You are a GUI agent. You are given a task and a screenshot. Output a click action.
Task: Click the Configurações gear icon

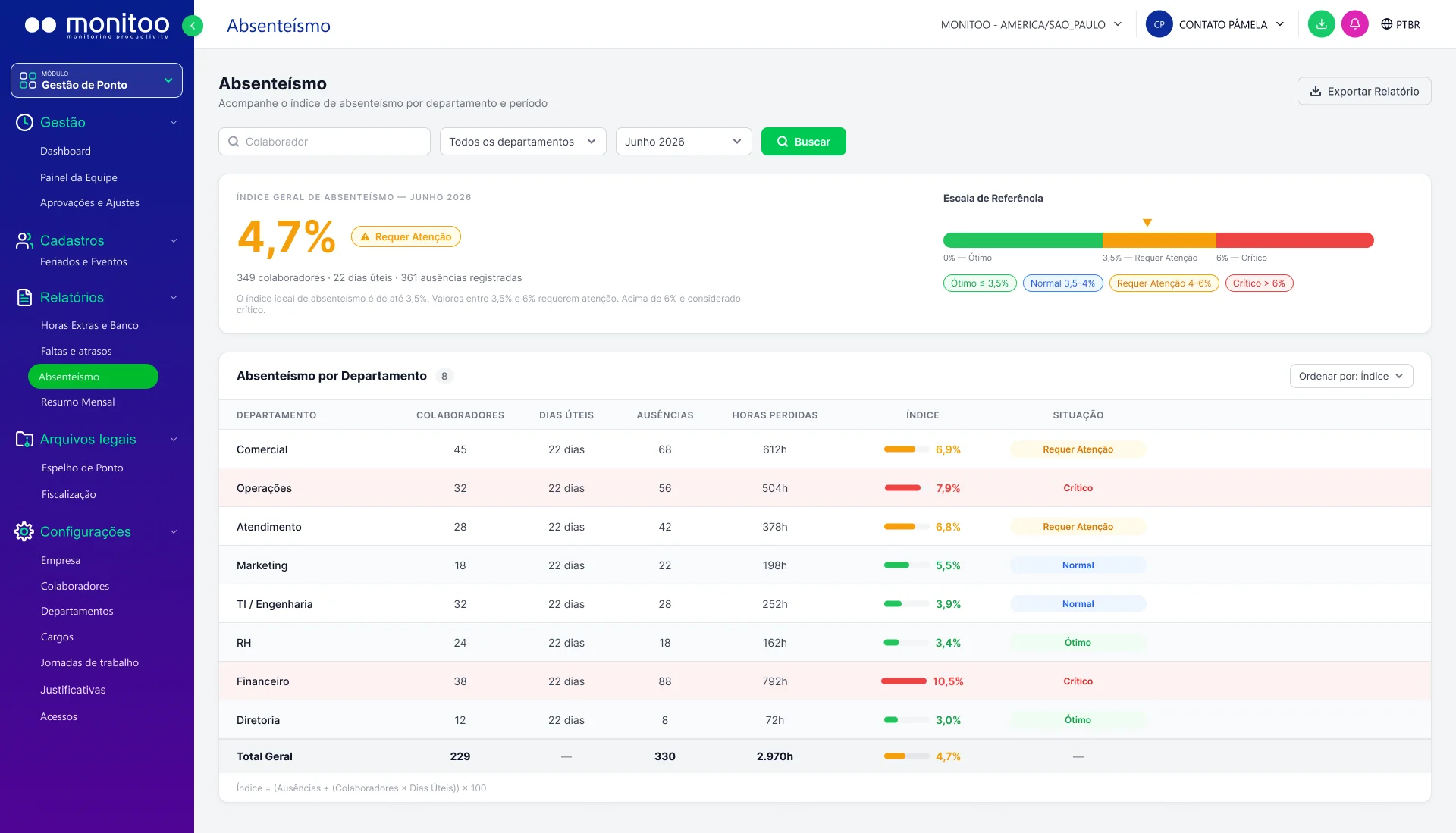coord(24,531)
